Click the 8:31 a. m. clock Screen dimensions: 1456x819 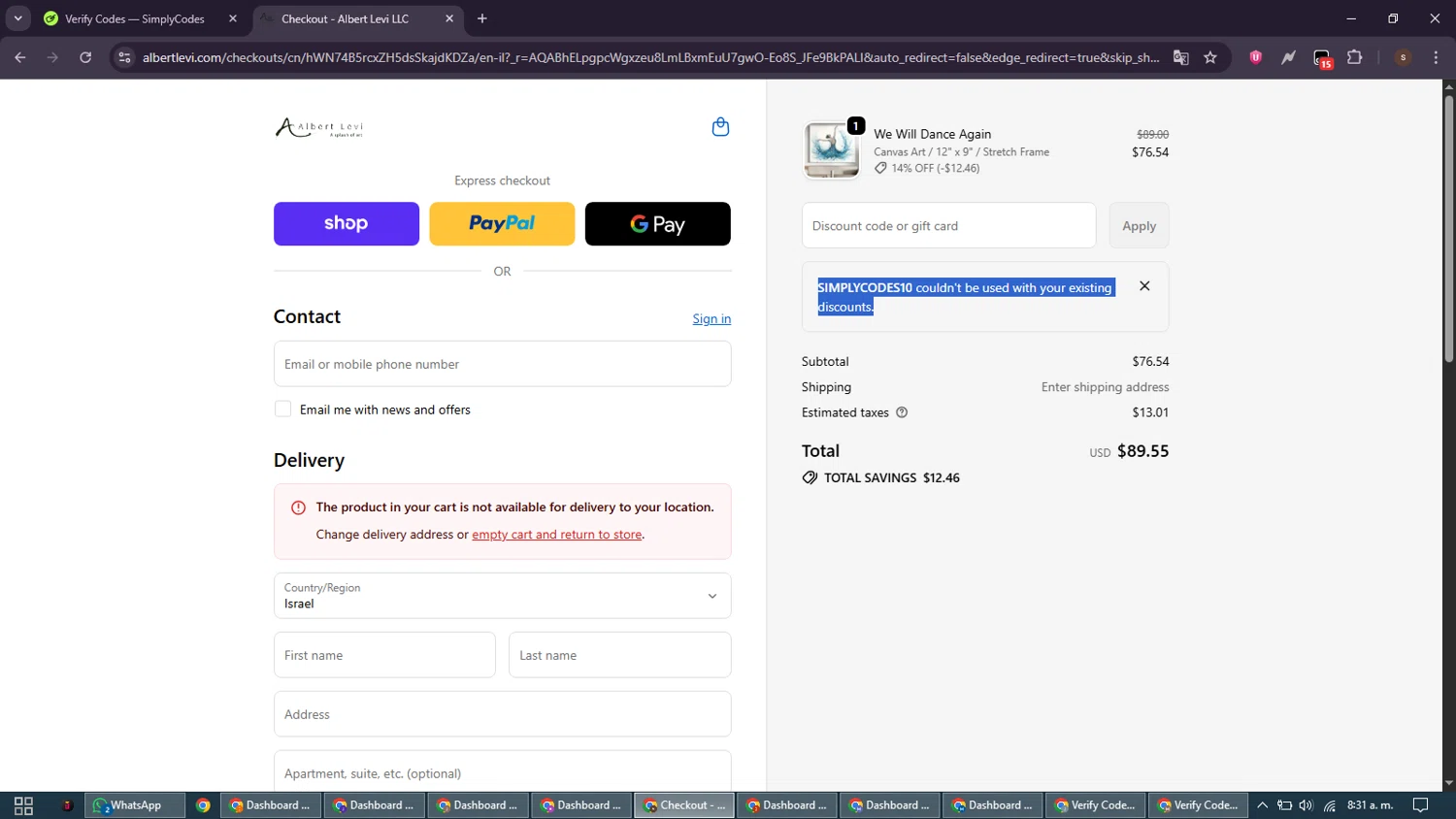click(1370, 805)
